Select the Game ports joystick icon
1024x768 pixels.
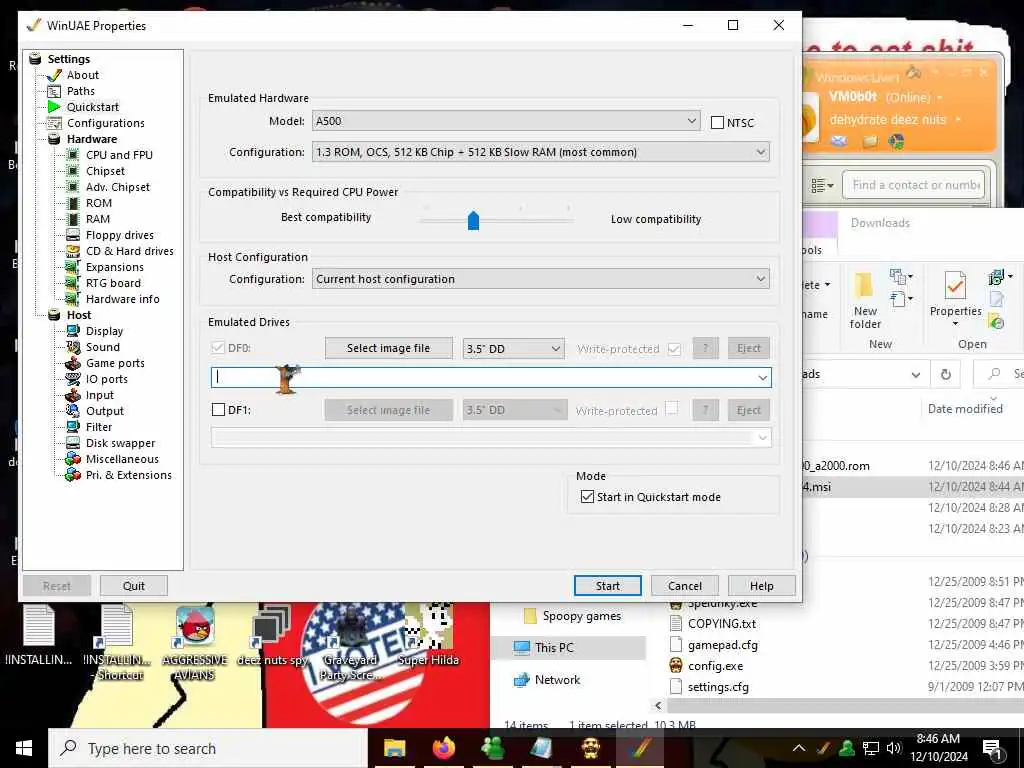(x=73, y=363)
